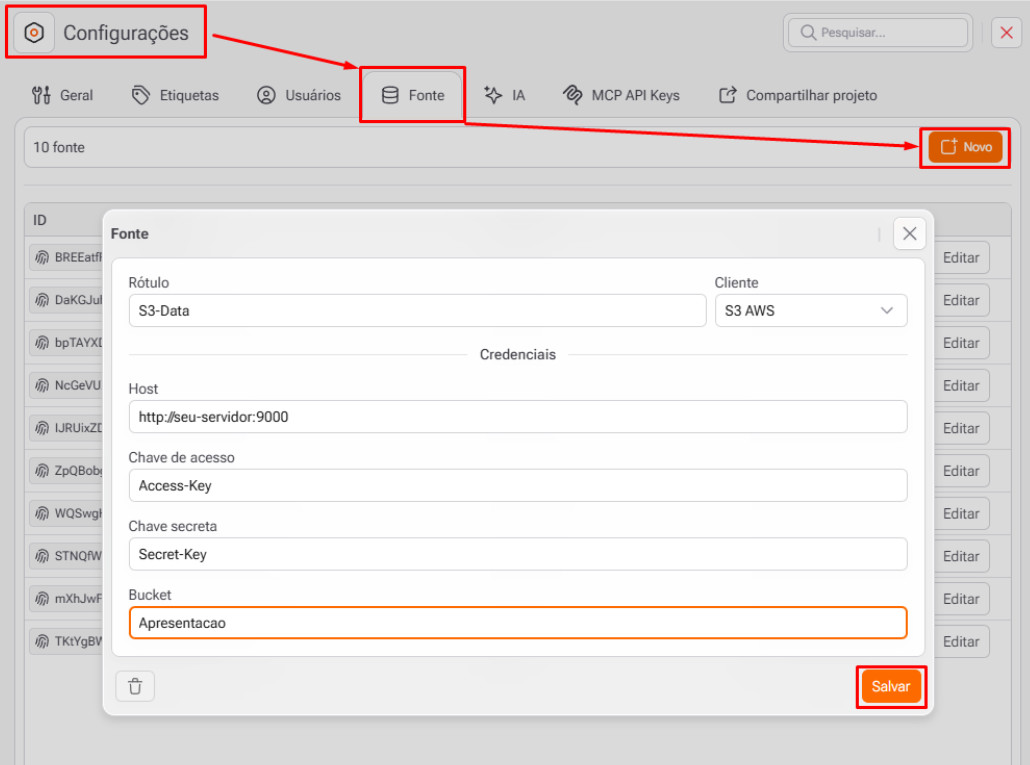The height and width of the screenshot is (765, 1030).
Task: Switch to the Geral tab
Action: [63, 96]
